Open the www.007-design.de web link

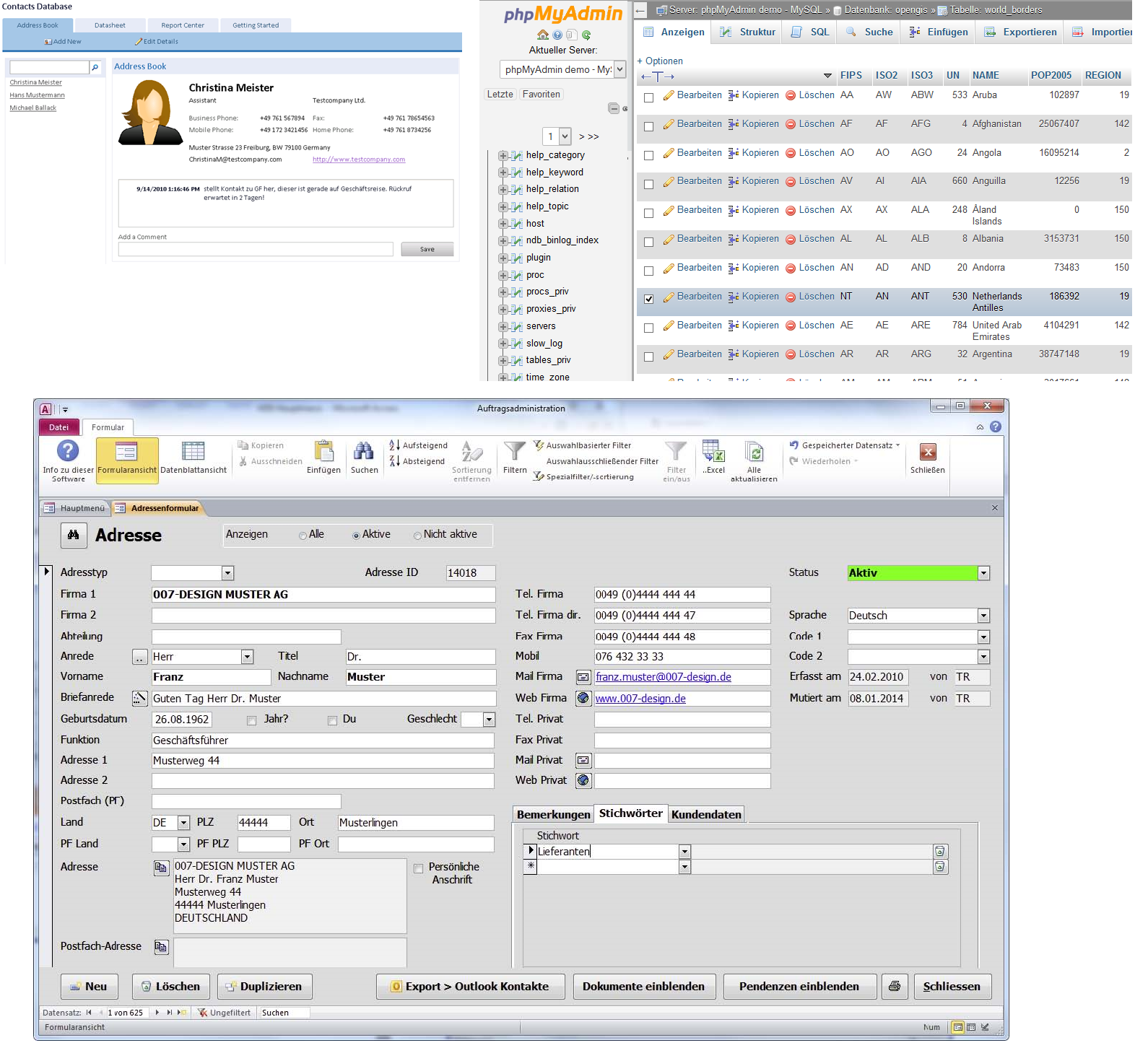pos(640,699)
